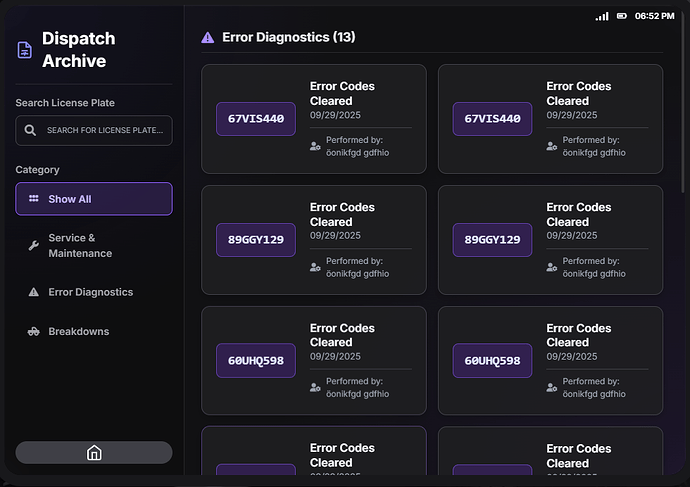Type in the Search License Plate field

tap(105, 130)
